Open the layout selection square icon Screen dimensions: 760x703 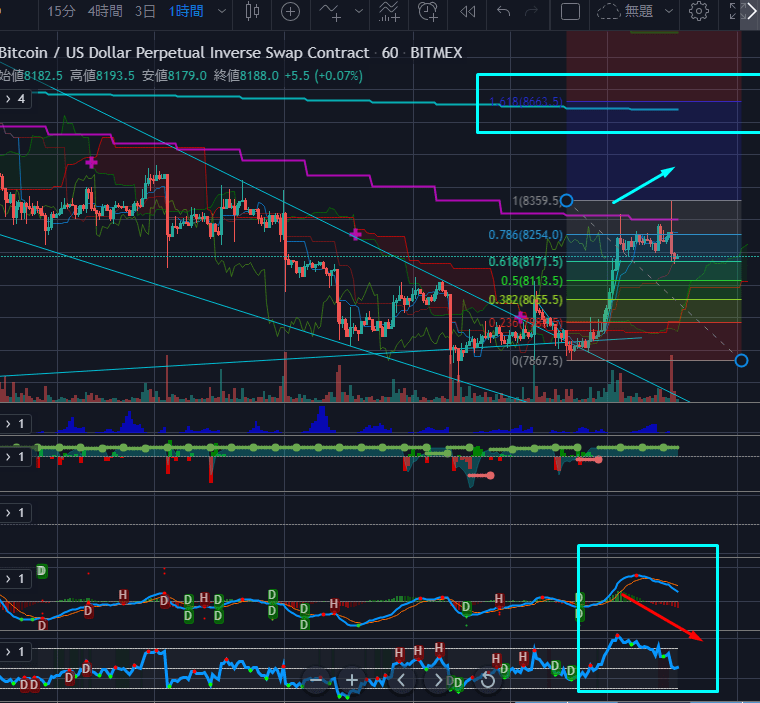pos(570,11)
